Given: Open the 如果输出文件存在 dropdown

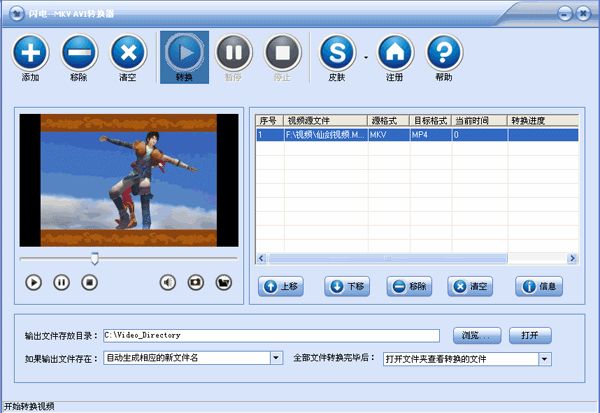Looking at the screenshot, I should [275, 358].
